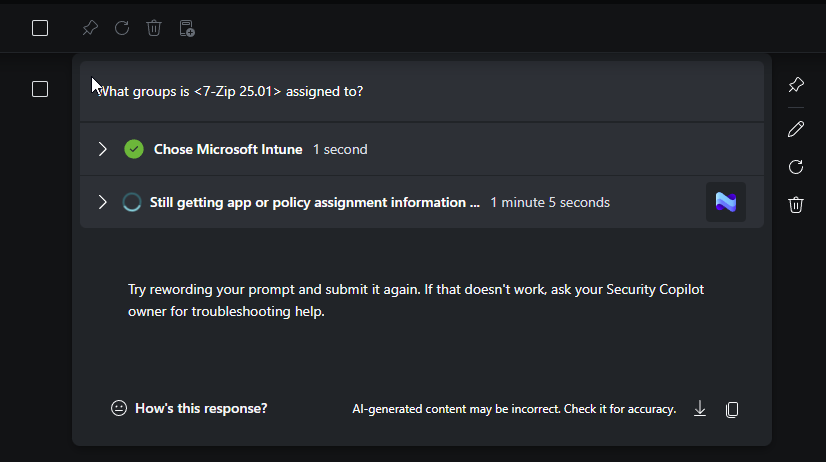Click the resubmit icon in top toolbar
This screenshot has height=462, width=826.
[x=122, y=28]
